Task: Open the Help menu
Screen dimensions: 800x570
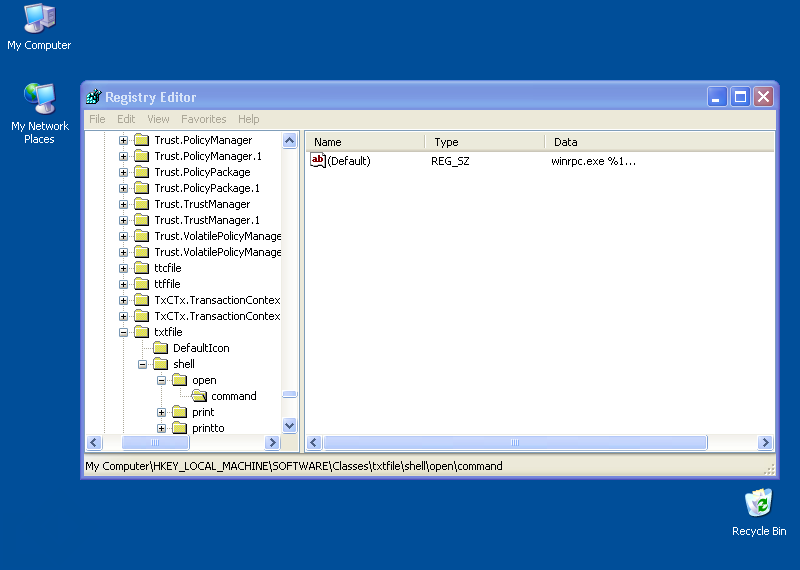Action: [248, 119]
